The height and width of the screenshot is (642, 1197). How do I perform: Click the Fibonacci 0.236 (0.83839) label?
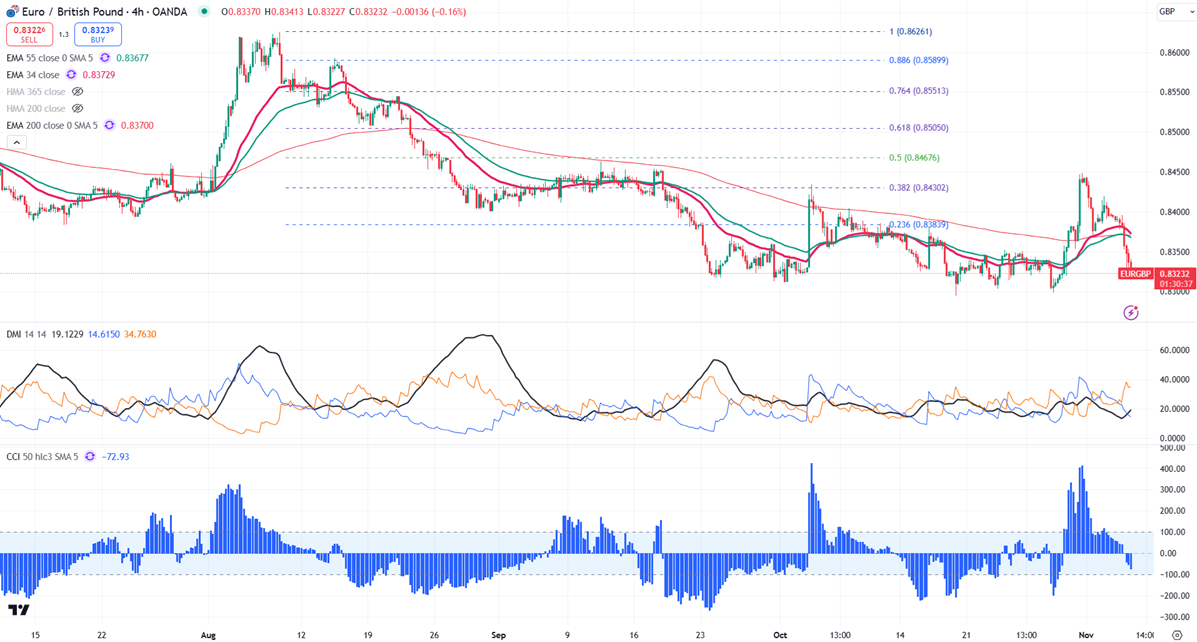pos(918,225)
